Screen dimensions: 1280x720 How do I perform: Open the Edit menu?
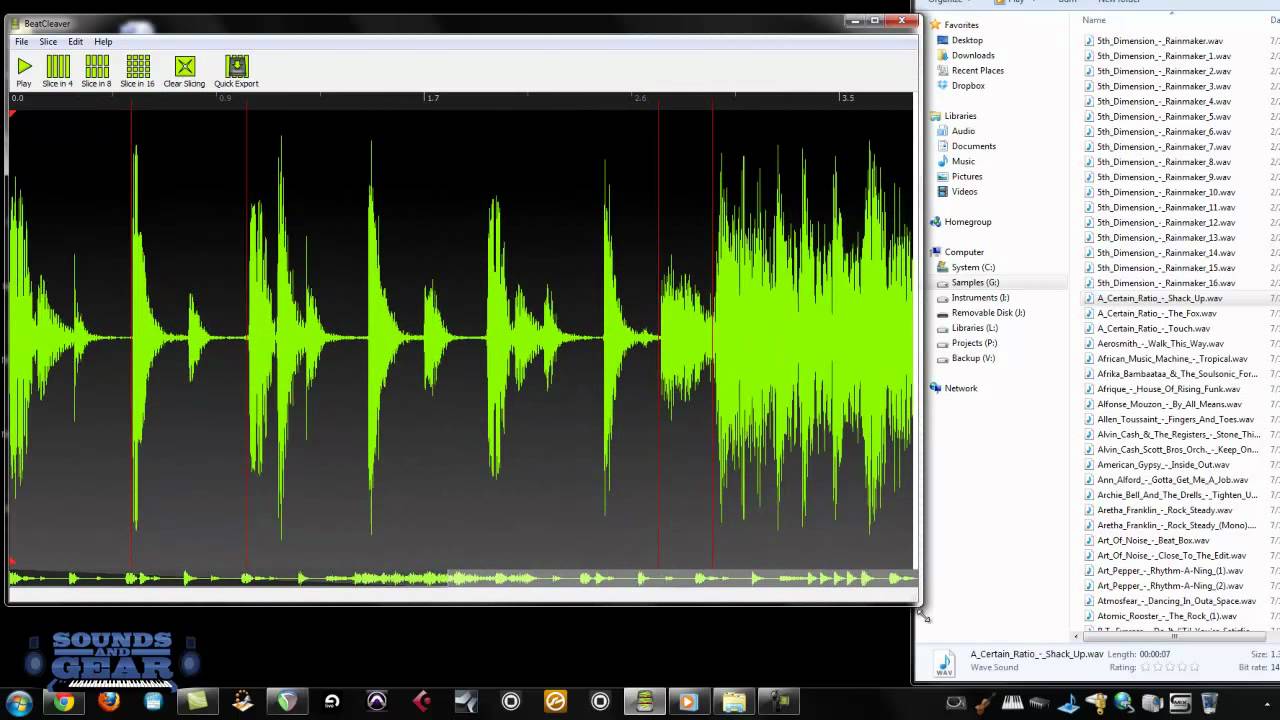click(75, 42)
